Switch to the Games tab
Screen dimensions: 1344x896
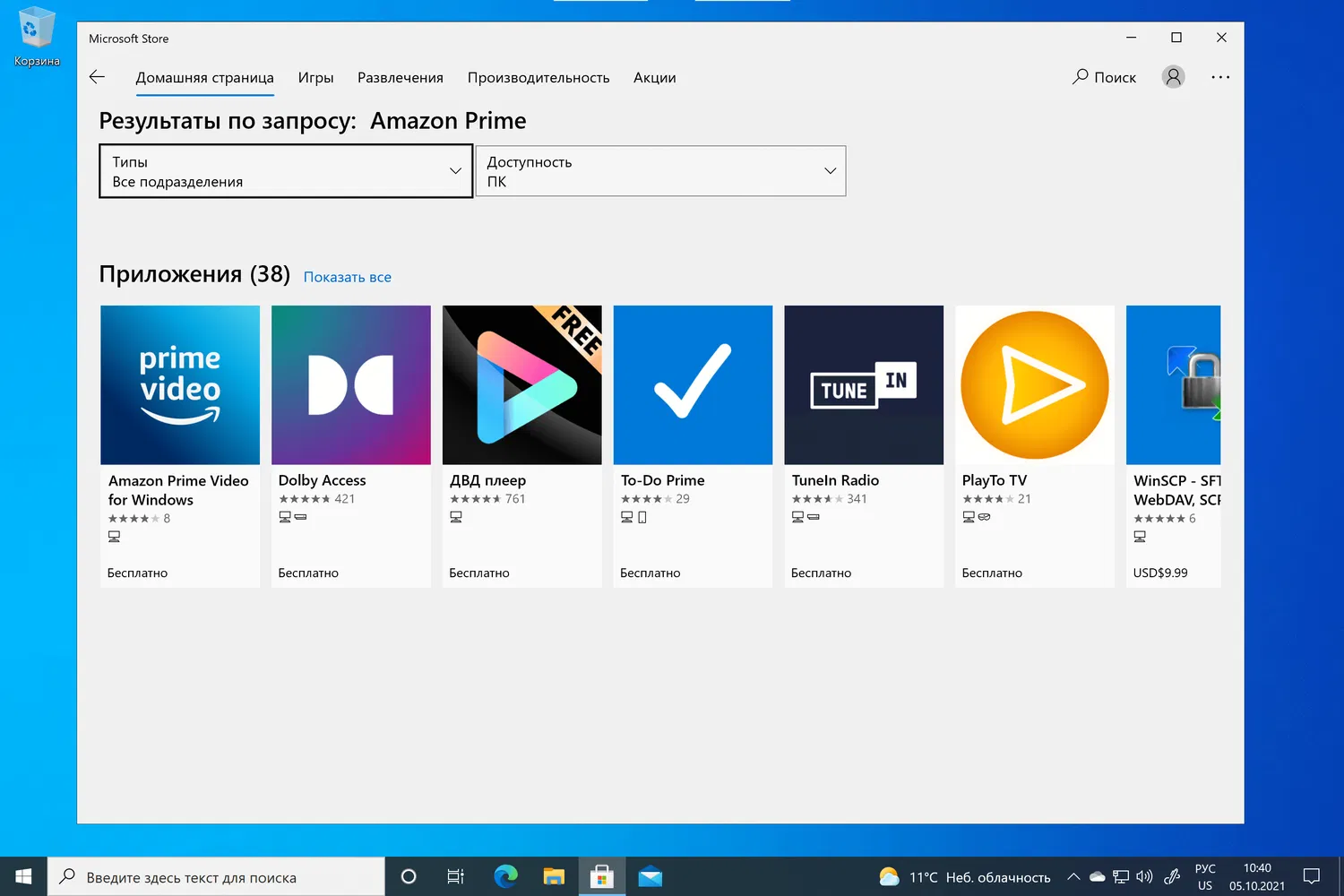(315, 78)
